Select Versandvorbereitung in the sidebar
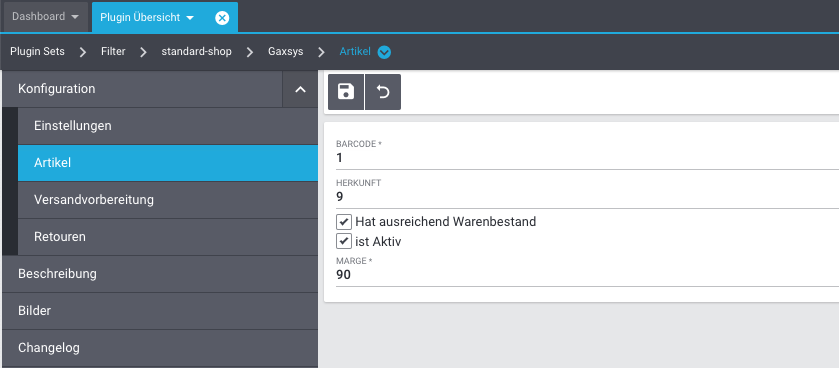The image size is (839, 368). tap(168, 200)
